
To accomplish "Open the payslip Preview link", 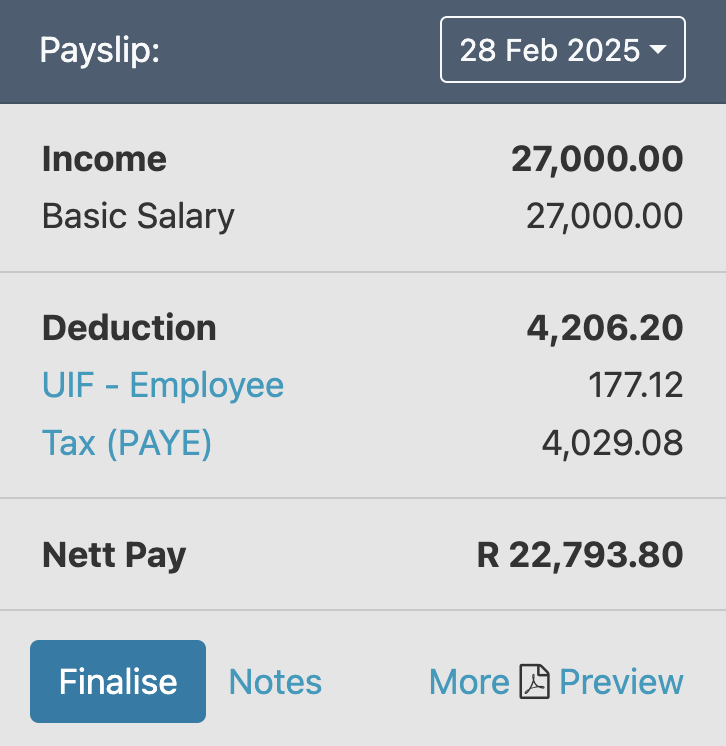I will (621, 682).
